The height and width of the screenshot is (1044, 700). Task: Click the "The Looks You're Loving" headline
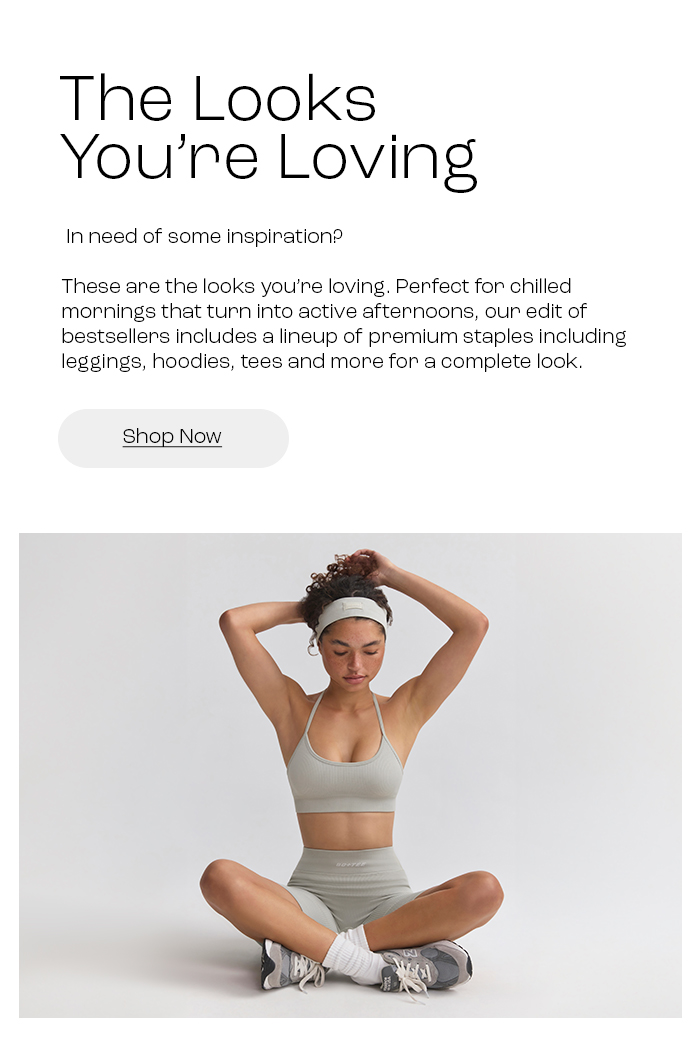pos(268,130)
